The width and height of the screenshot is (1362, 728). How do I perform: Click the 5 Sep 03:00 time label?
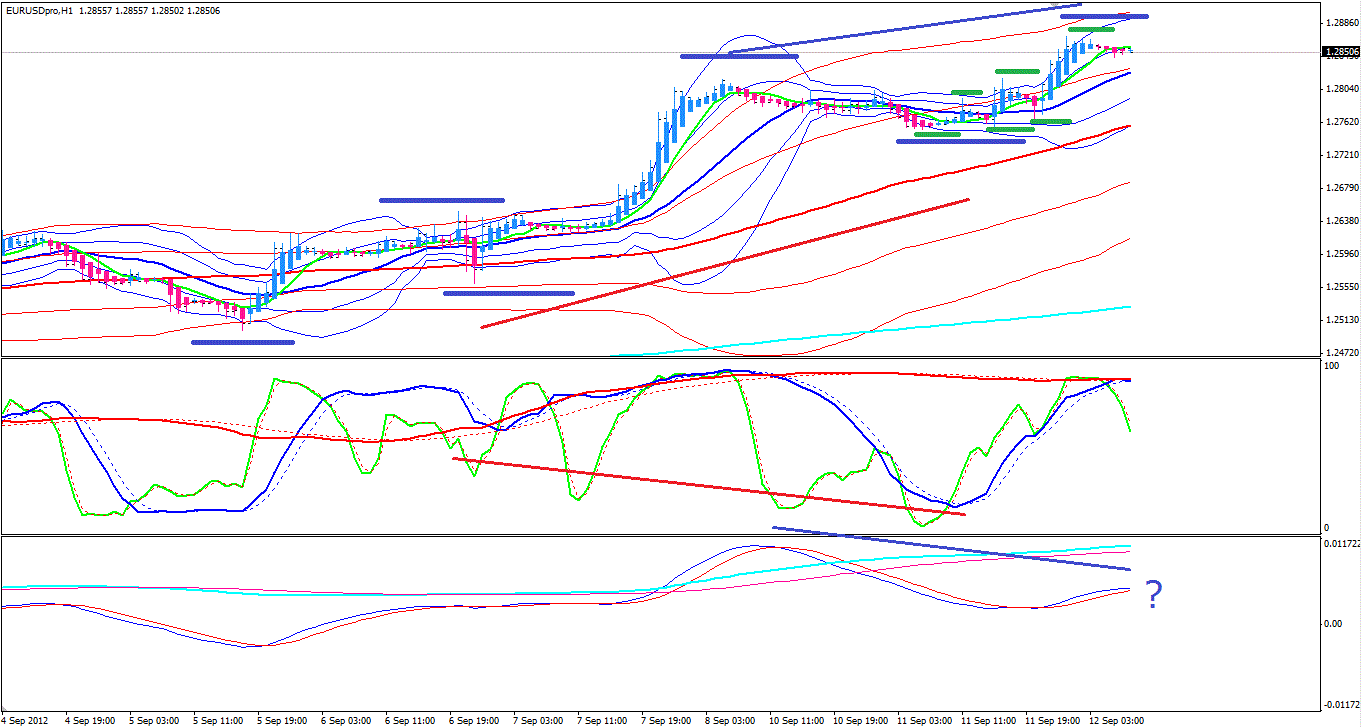point(154,720)
